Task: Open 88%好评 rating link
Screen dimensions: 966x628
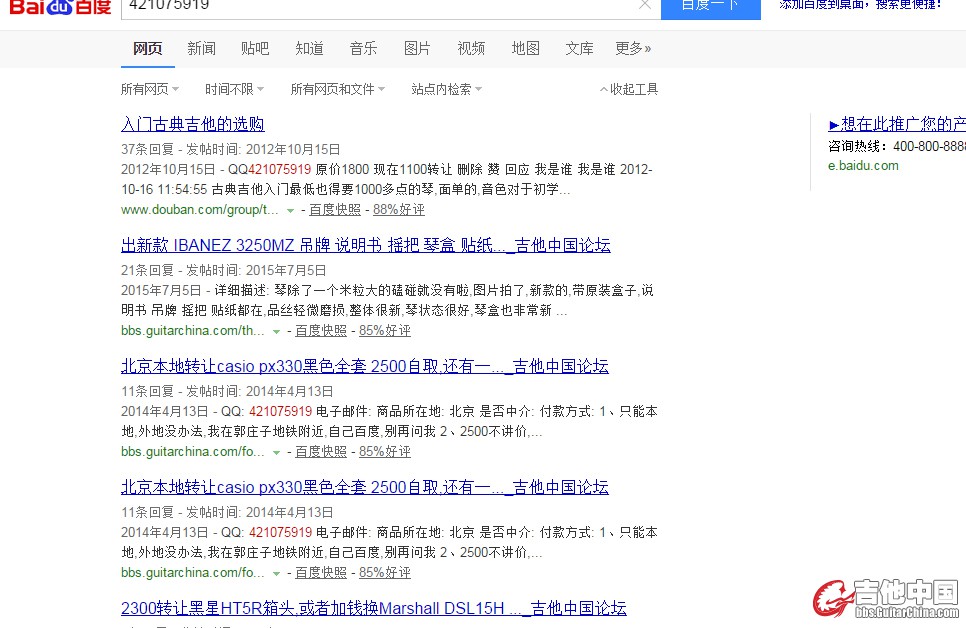Action: [399, 210]
